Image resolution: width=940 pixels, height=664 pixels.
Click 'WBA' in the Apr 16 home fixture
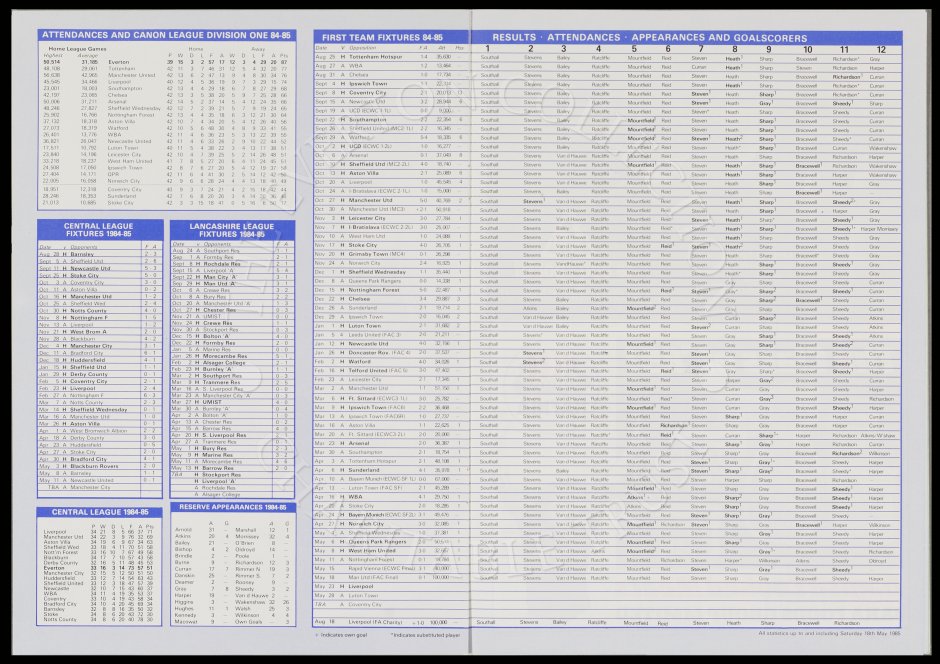click(x=355, y=497)
